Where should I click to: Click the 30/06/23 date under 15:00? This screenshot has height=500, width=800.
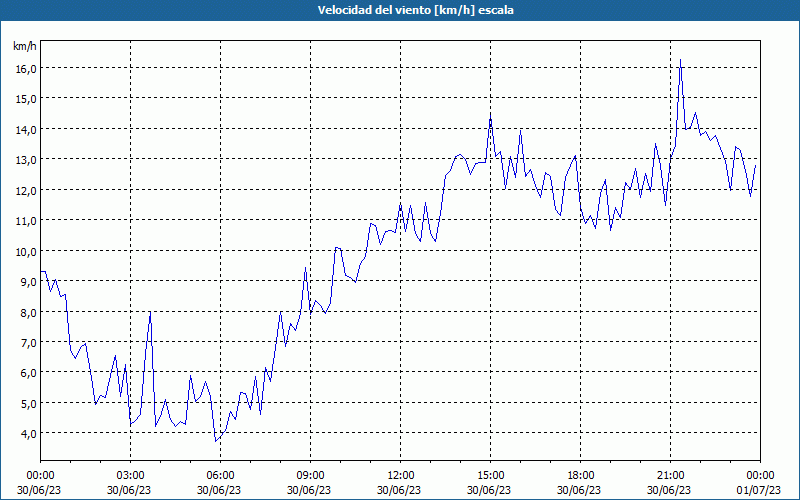(x=489, y=490)
